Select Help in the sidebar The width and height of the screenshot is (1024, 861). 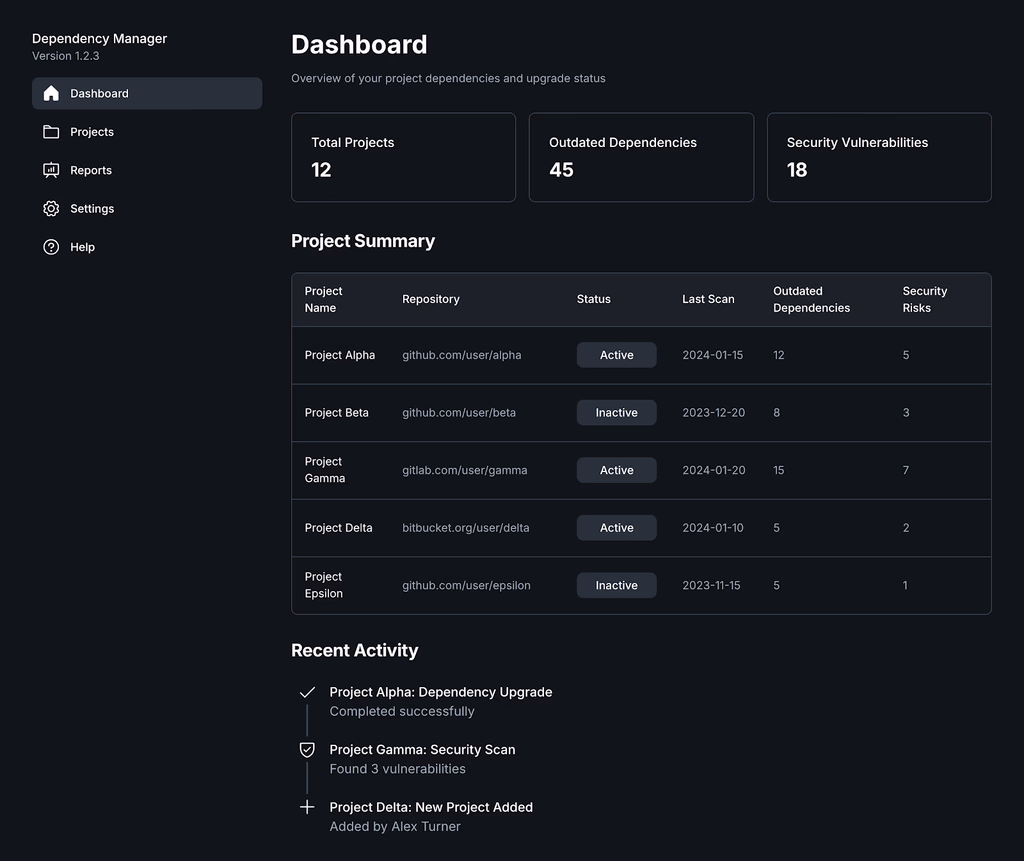point(147,247)
